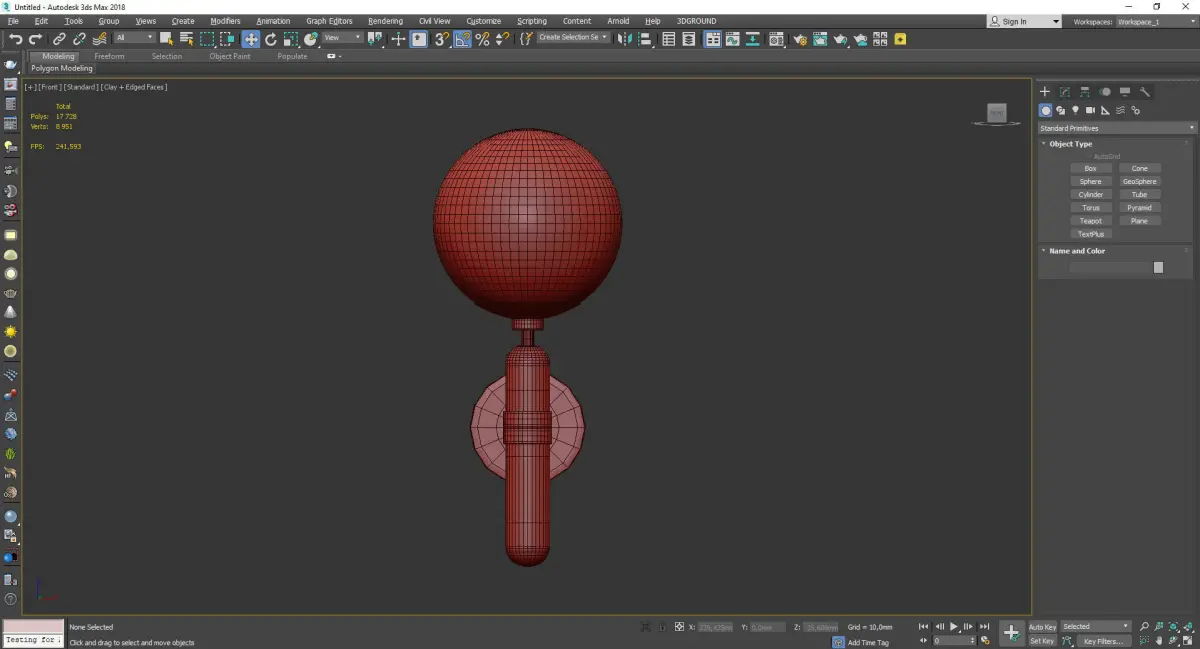
Task: Open Select by Name list icon
Action: click(186, 39)
